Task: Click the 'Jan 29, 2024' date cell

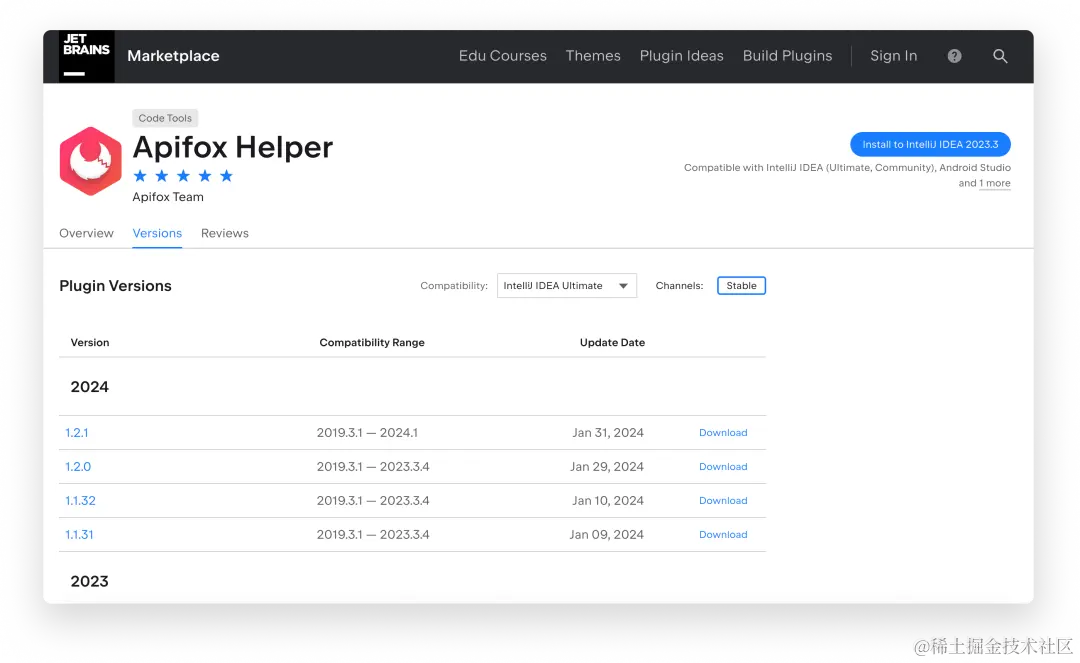Action: [607, 467]
